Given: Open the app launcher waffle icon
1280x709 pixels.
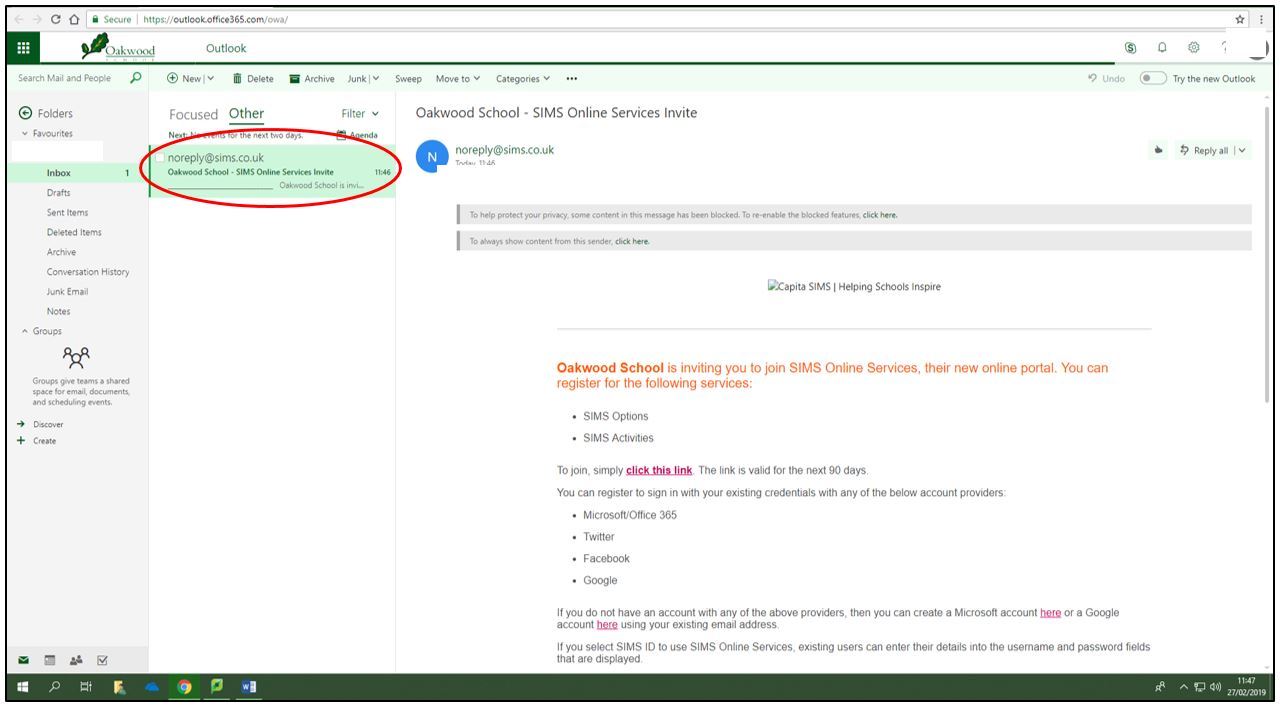Looking at the screenshot, I should [x=23, y=48].
